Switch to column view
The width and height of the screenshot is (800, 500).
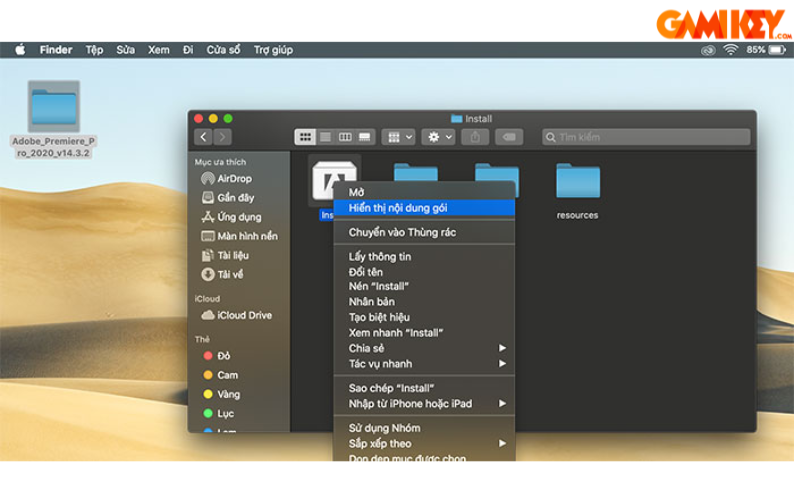click(345, 137)
